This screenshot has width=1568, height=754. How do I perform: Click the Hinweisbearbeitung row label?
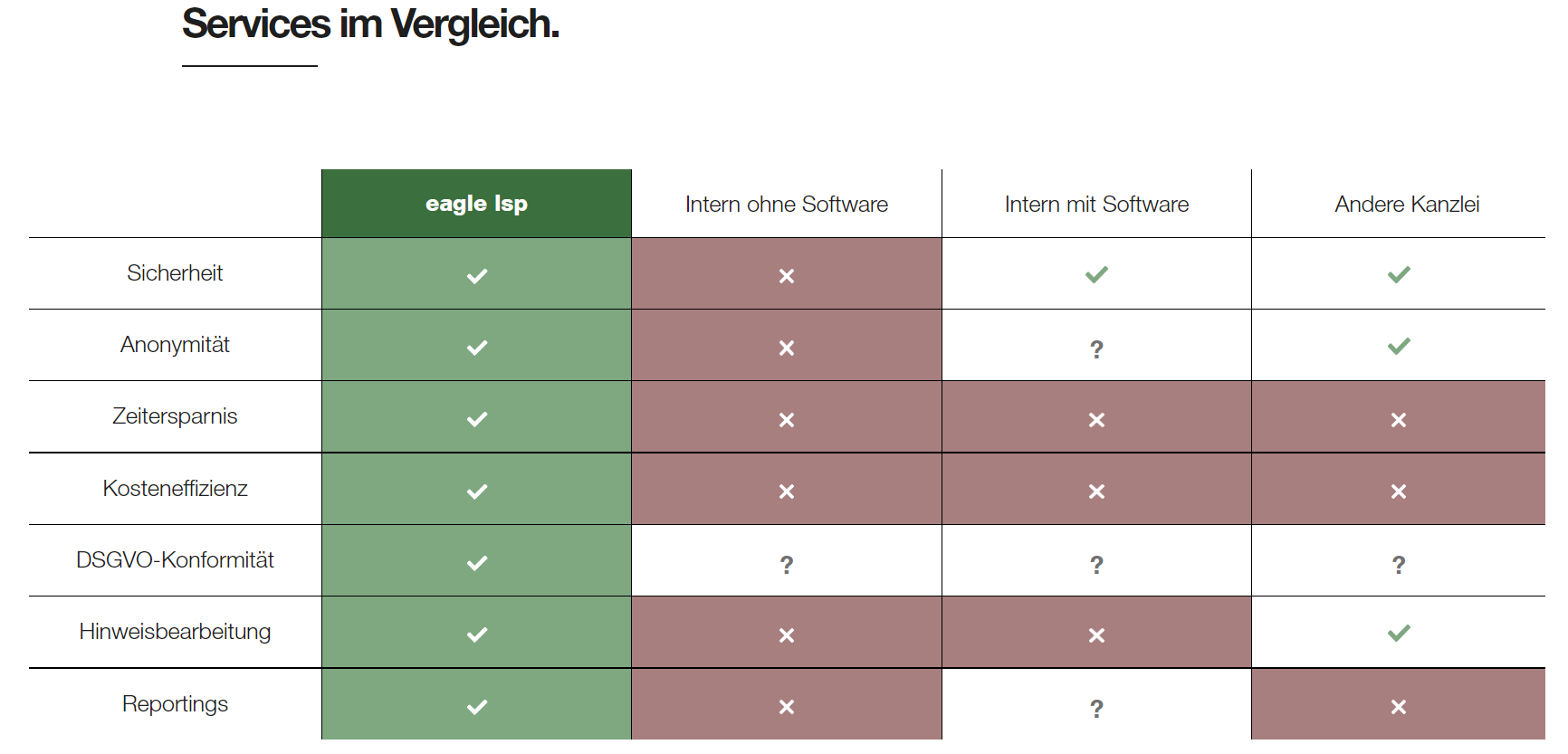pyautogui.click(x=175, y=632)
